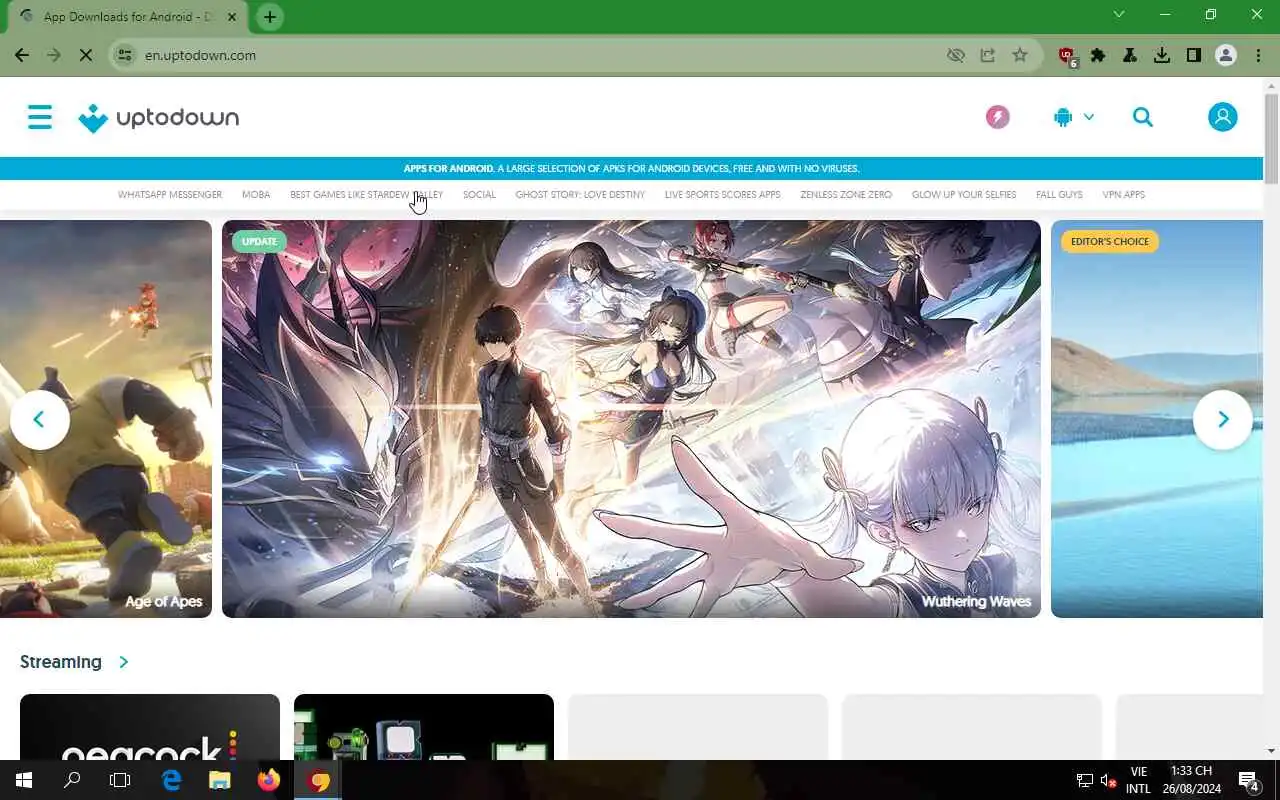Launch Firefox from the taskbar

(268, 780)
